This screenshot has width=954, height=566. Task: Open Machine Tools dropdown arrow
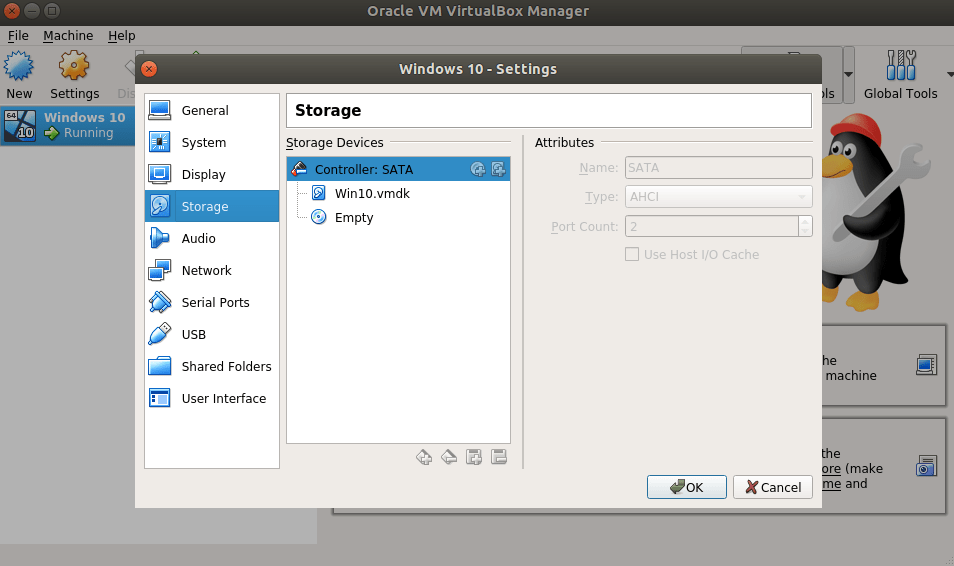coord(848,75)
